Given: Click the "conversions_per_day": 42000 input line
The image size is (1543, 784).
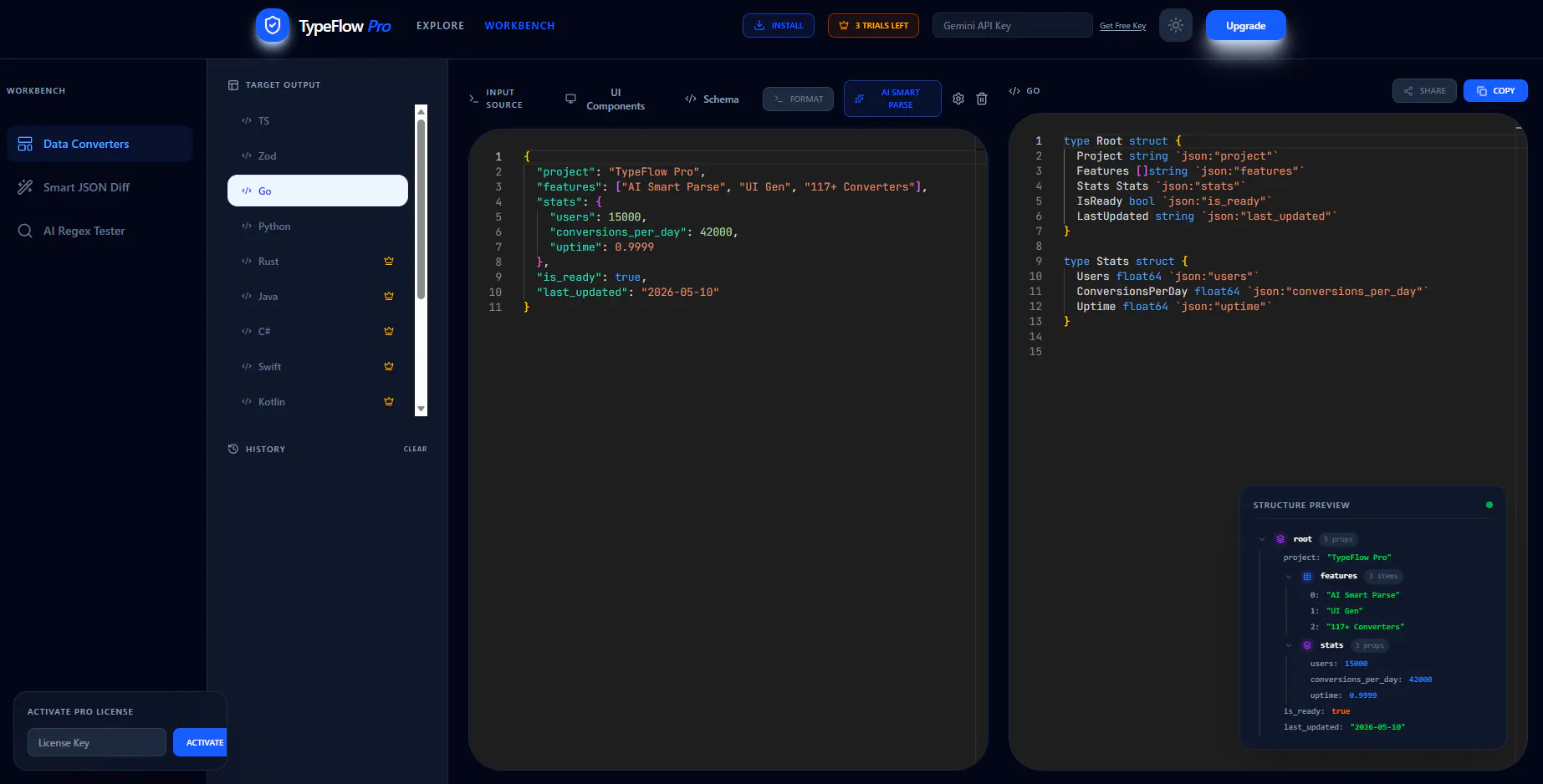Looking at the screenshot, I should click(x=643, y=232).
